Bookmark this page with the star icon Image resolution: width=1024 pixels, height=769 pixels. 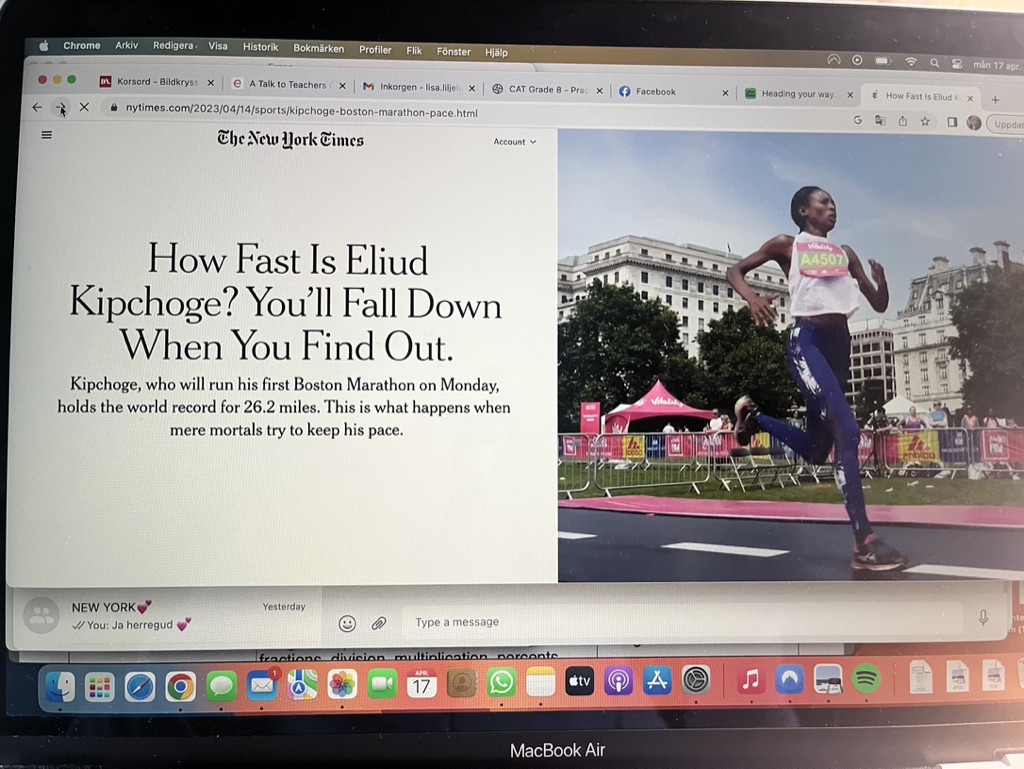click(925, 121)
